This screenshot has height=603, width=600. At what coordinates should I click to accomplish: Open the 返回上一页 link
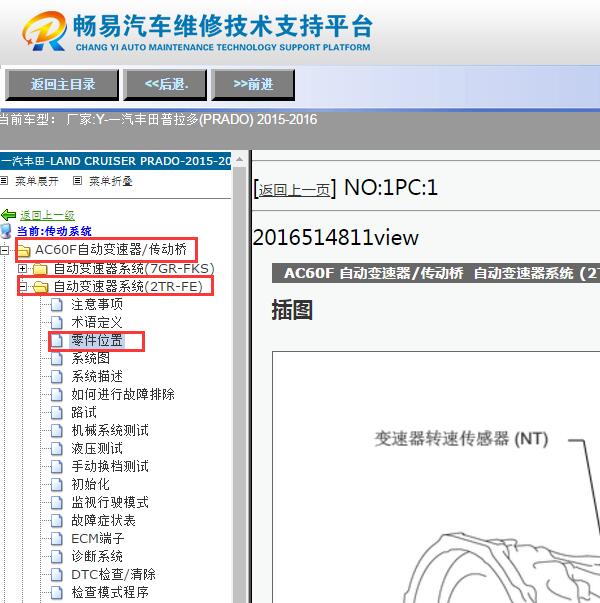click(294, 190)
